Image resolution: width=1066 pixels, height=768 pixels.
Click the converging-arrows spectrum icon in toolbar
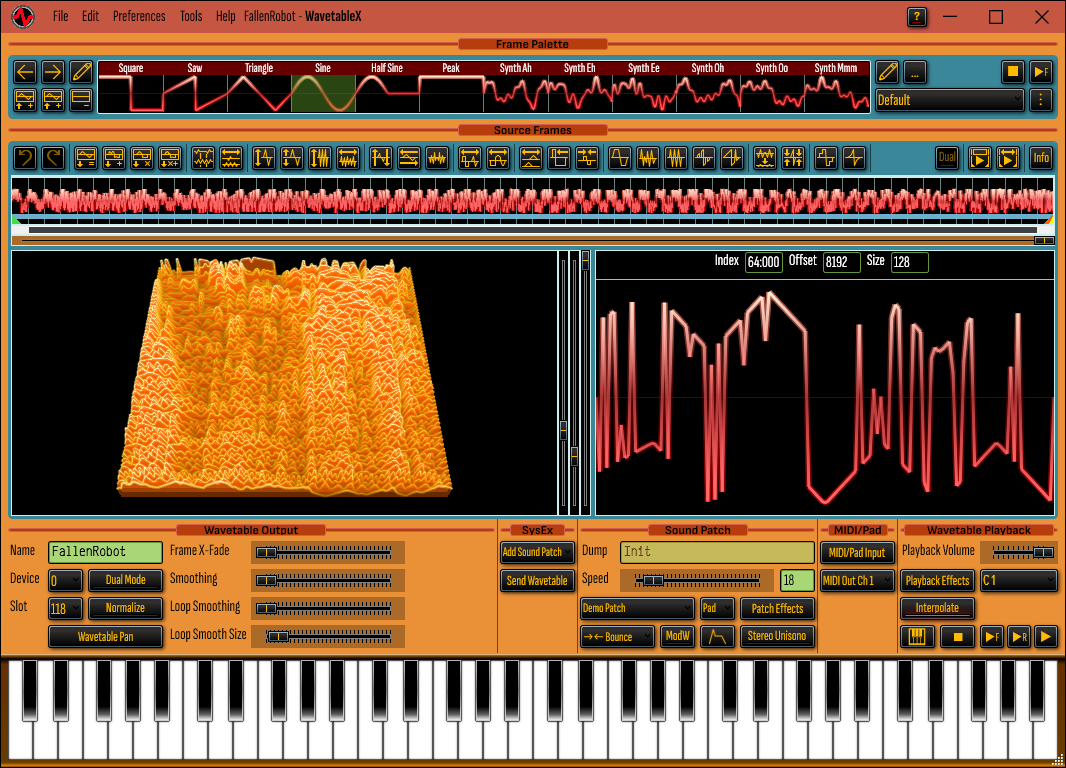[x=793, y=158]
